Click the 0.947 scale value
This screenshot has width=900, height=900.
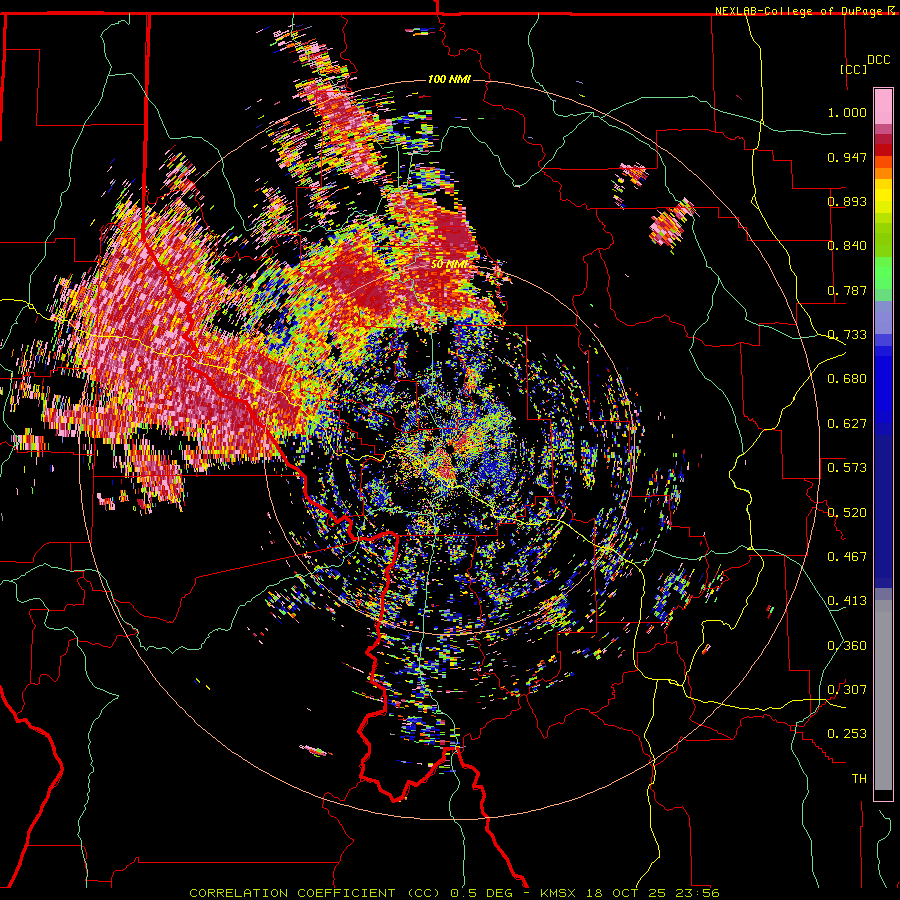847,157
